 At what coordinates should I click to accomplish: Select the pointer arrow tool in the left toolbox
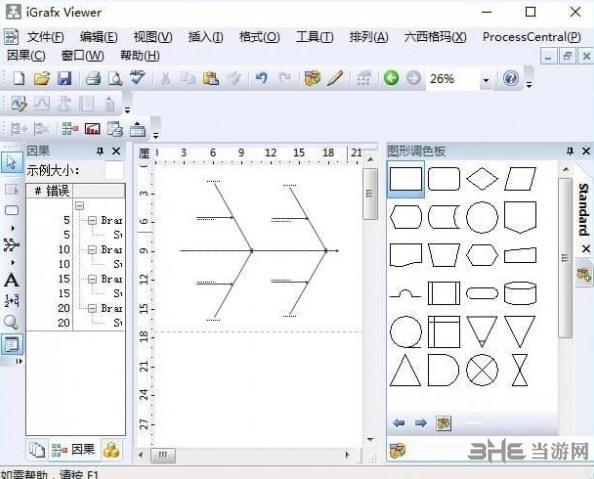tap(12, 163)
